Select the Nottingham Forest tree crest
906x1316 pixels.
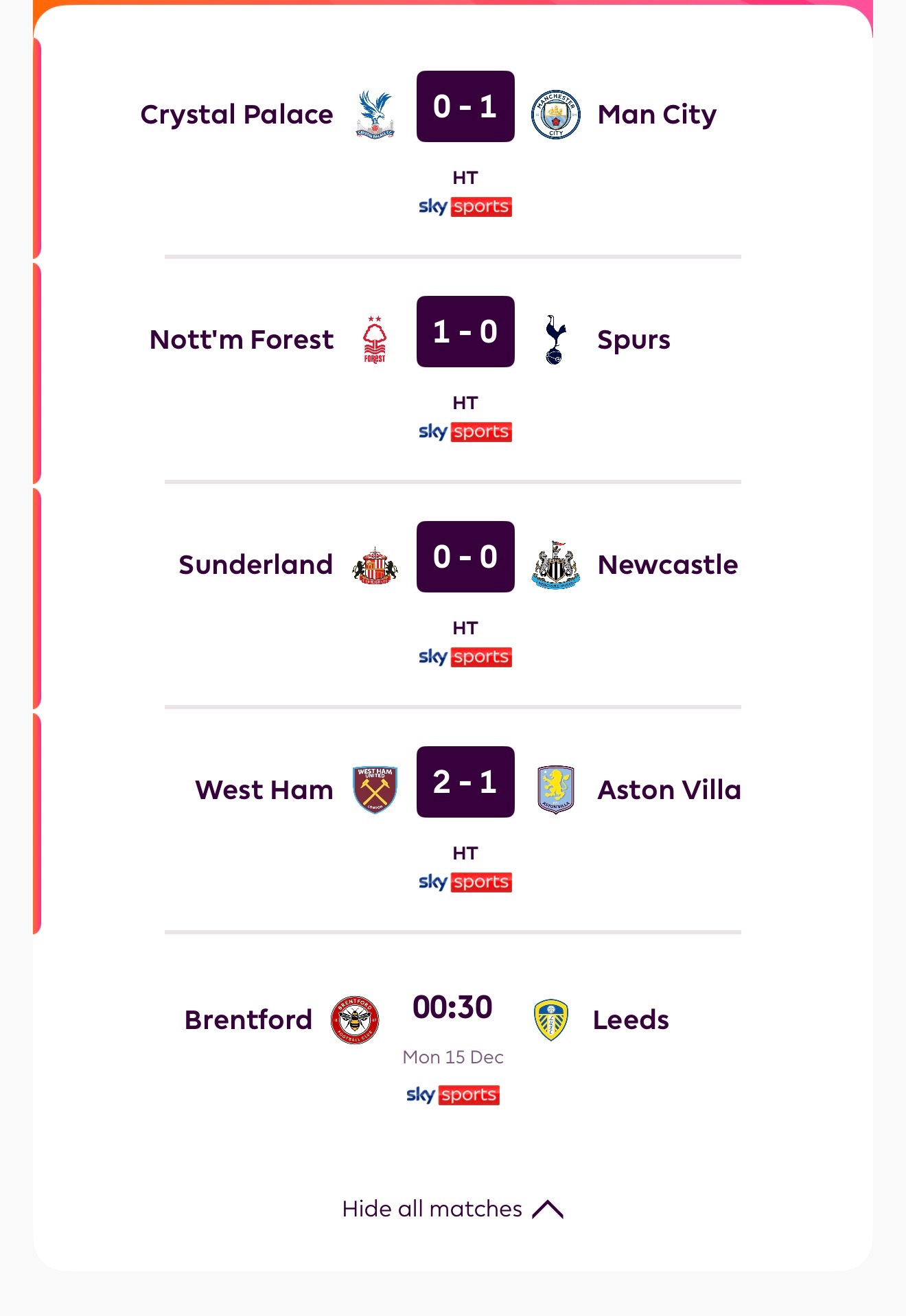(375, 339)
